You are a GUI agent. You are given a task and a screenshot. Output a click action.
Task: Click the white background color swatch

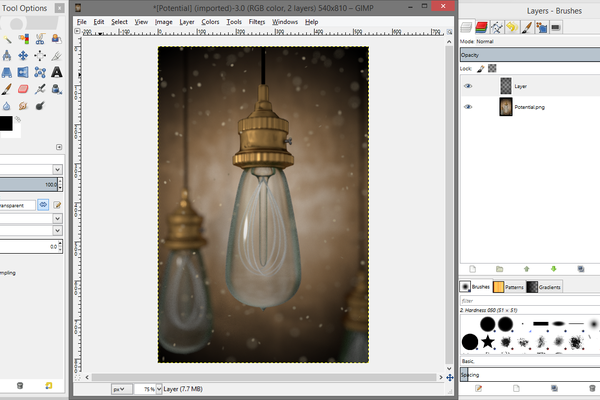[x=15, y=132]
